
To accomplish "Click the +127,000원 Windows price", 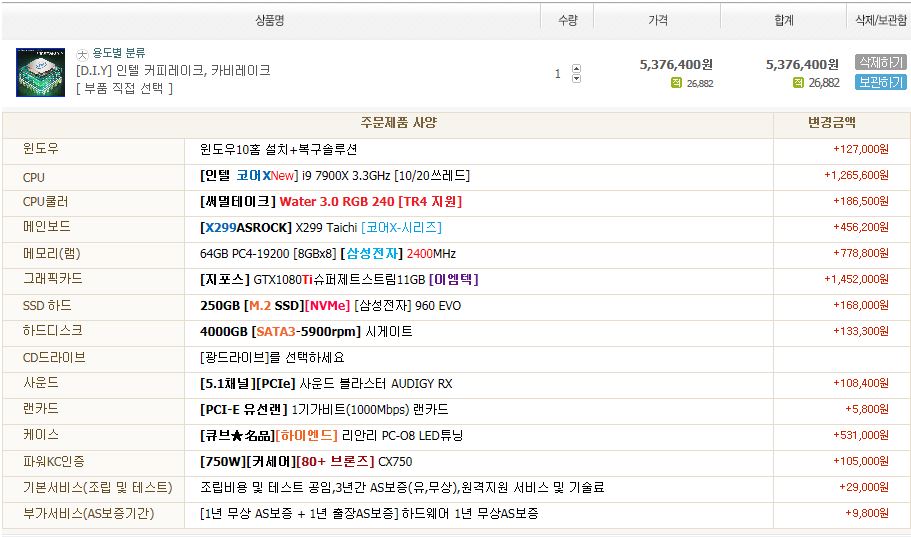I will coord(860,149).
